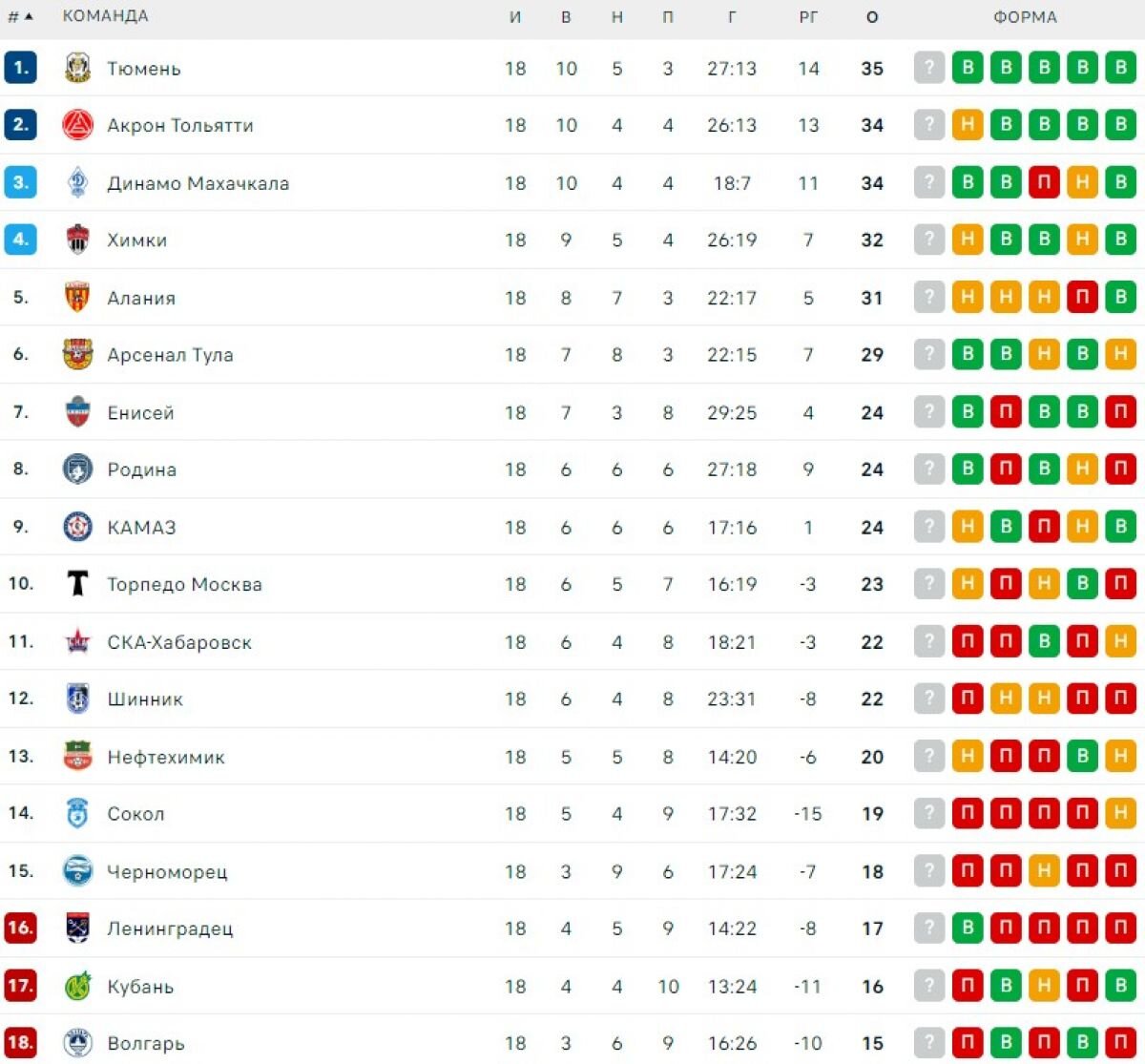Open the Енисей team link
Viewport: 1145px width, 1064px height.
140,413
